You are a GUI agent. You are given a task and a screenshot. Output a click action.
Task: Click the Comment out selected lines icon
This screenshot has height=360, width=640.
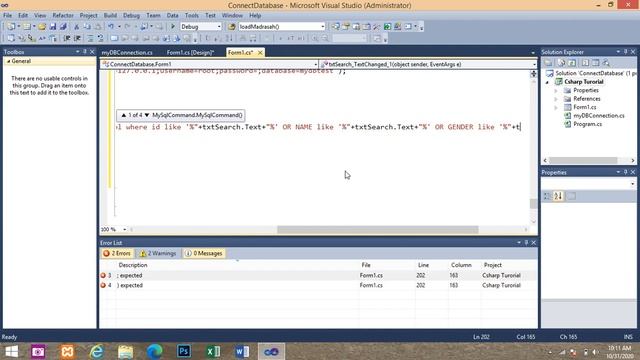pos(90,38)
